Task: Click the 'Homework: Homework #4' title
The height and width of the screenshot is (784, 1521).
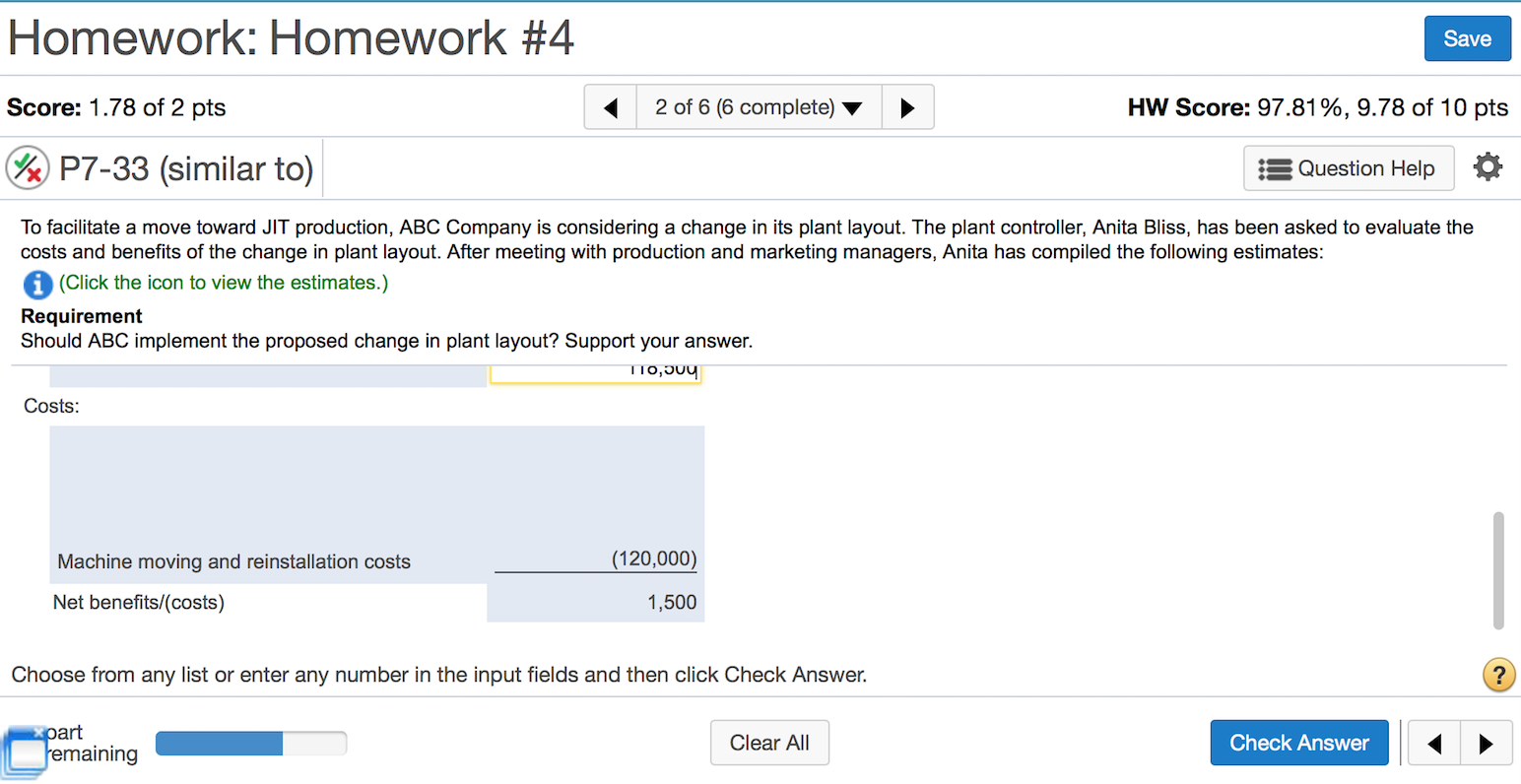Action: [291, 38]
